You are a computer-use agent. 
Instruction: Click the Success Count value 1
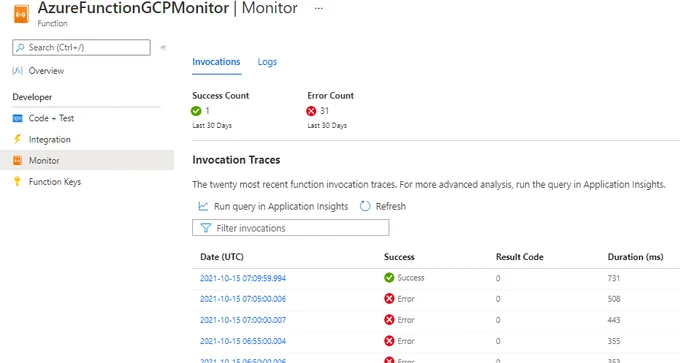[x=207, y=111]
